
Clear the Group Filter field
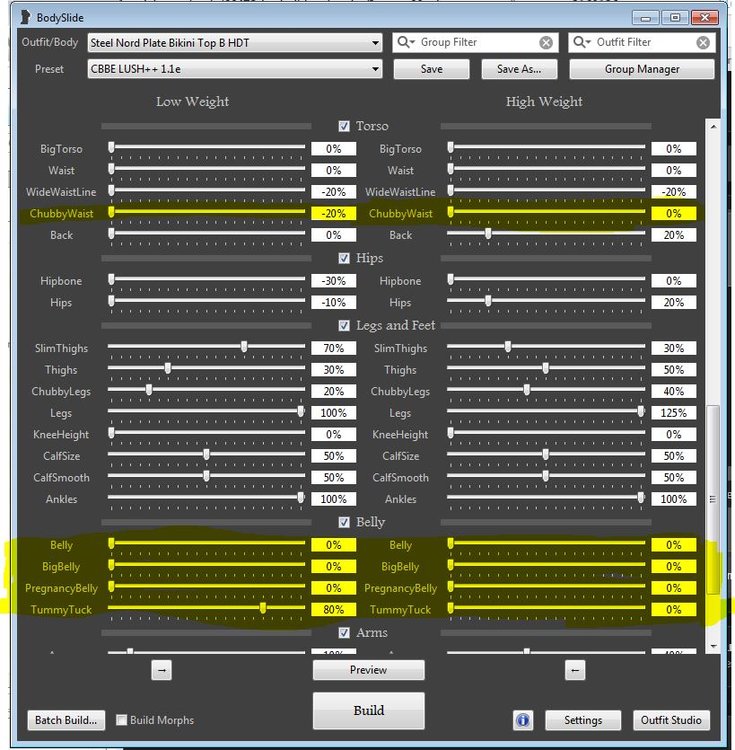tap(546, 43)
